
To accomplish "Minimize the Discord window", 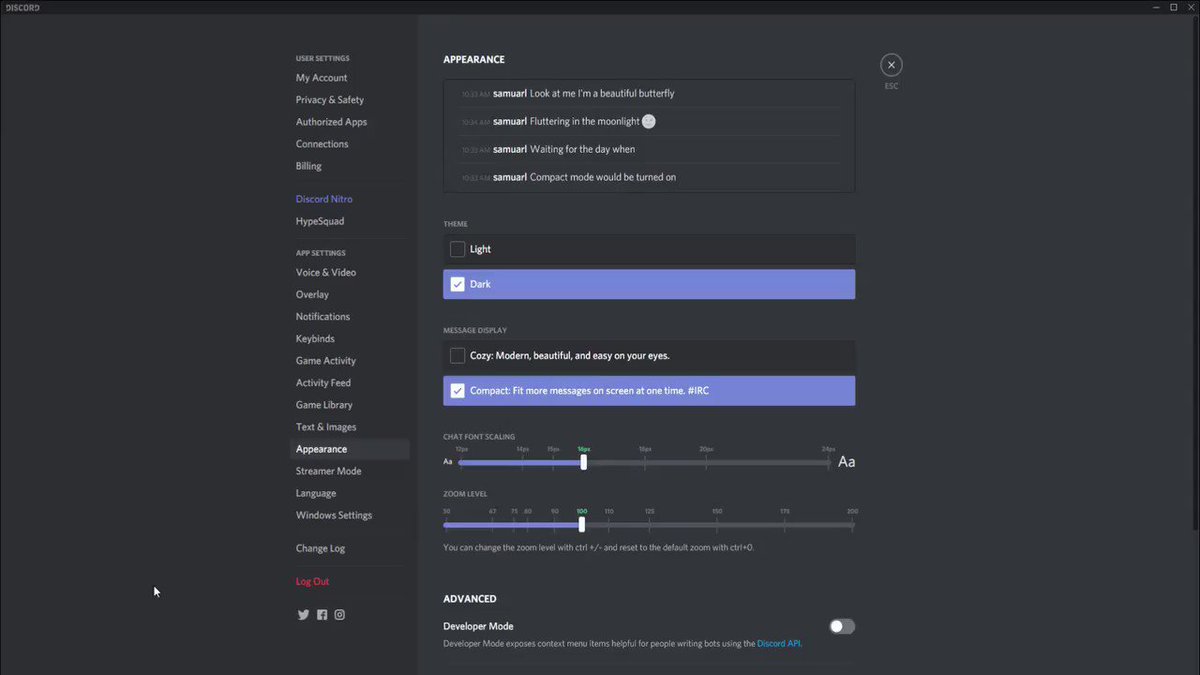I will click(1157, 7).
